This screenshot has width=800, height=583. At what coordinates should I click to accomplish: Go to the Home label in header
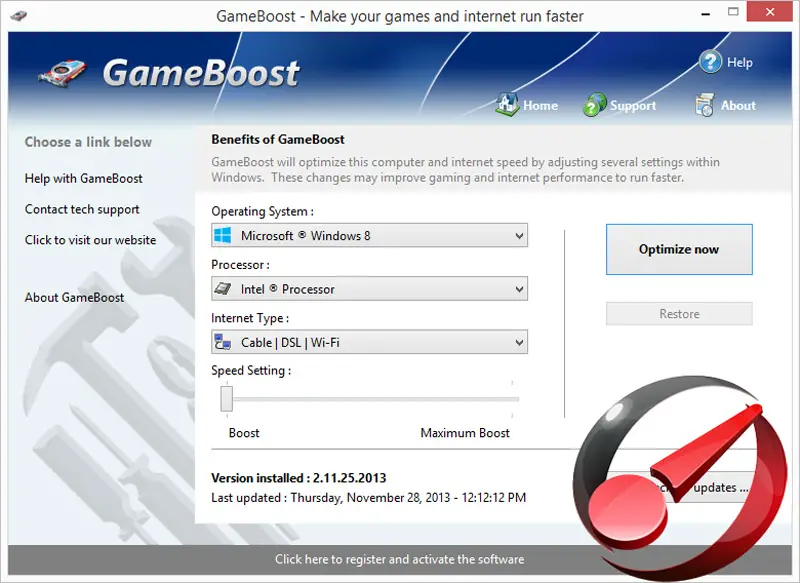click(x=540, y=106)
